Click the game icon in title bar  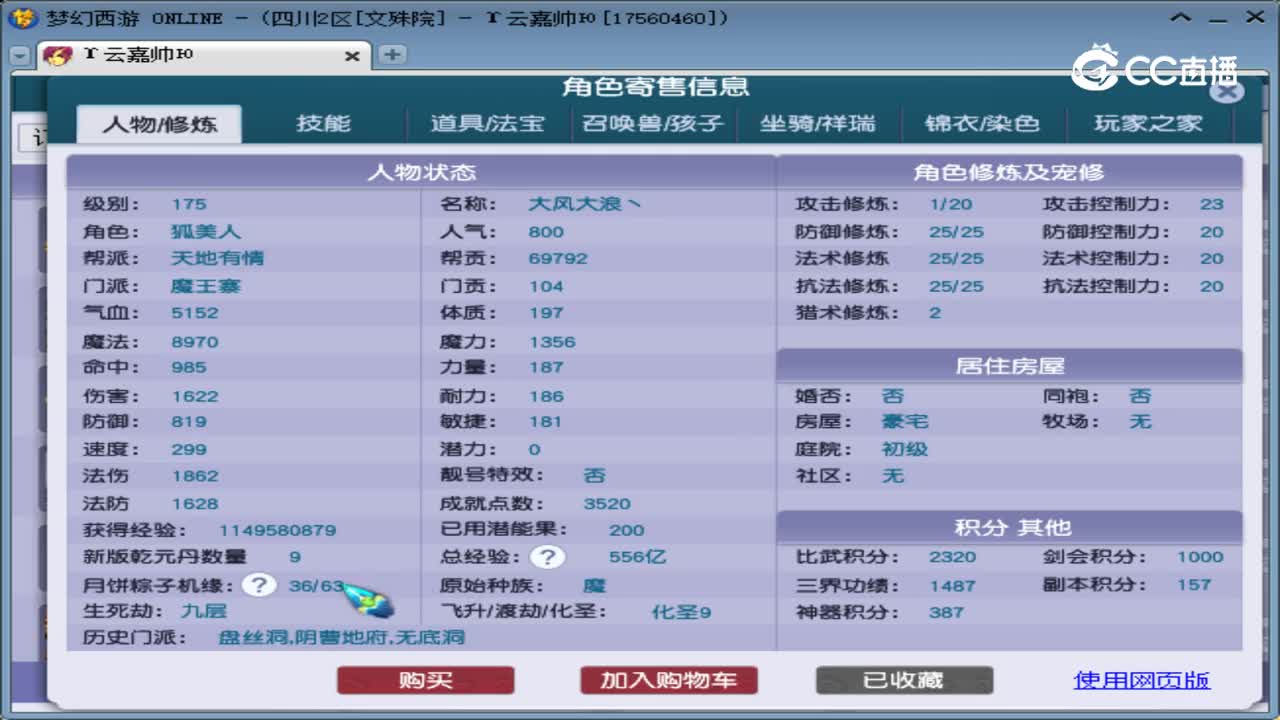click(22, 18)
